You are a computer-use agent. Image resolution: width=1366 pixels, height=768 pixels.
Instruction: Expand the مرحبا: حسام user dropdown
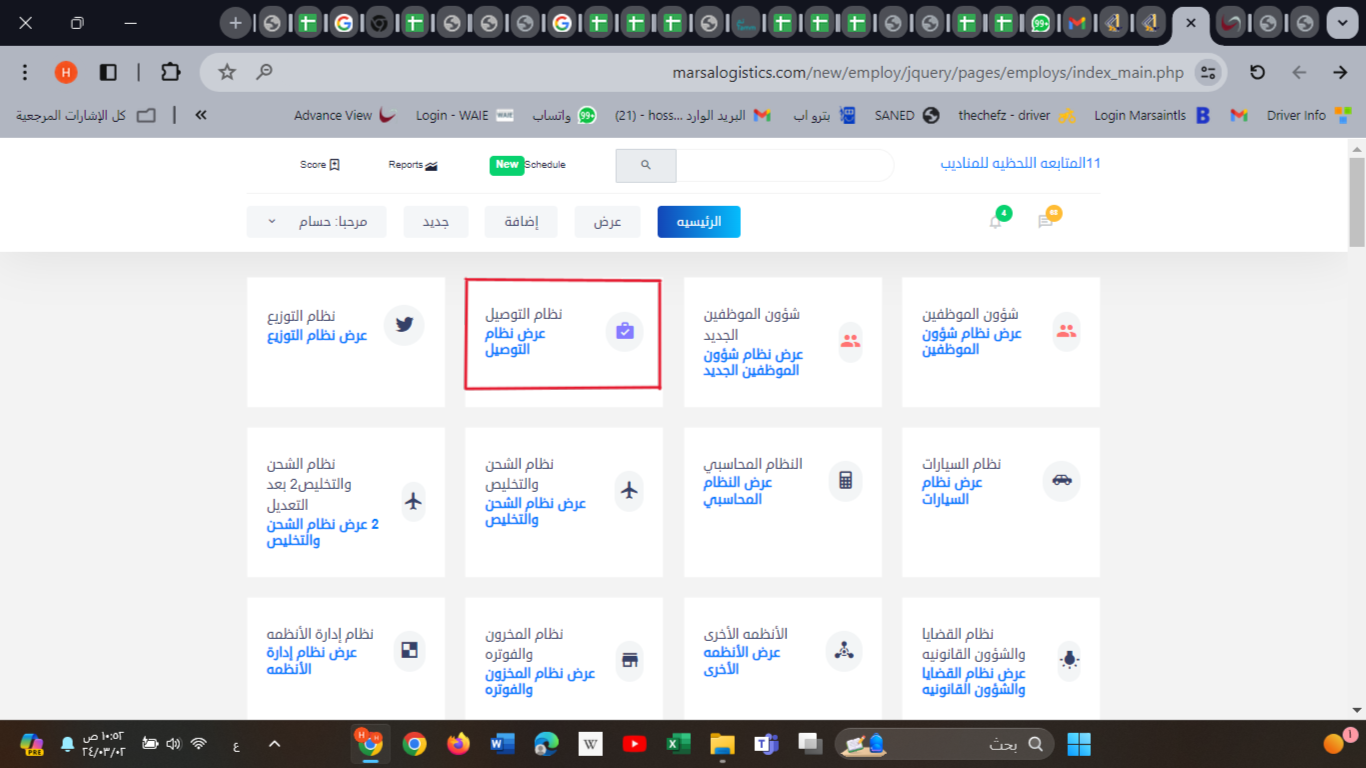[x=316, y=222]
